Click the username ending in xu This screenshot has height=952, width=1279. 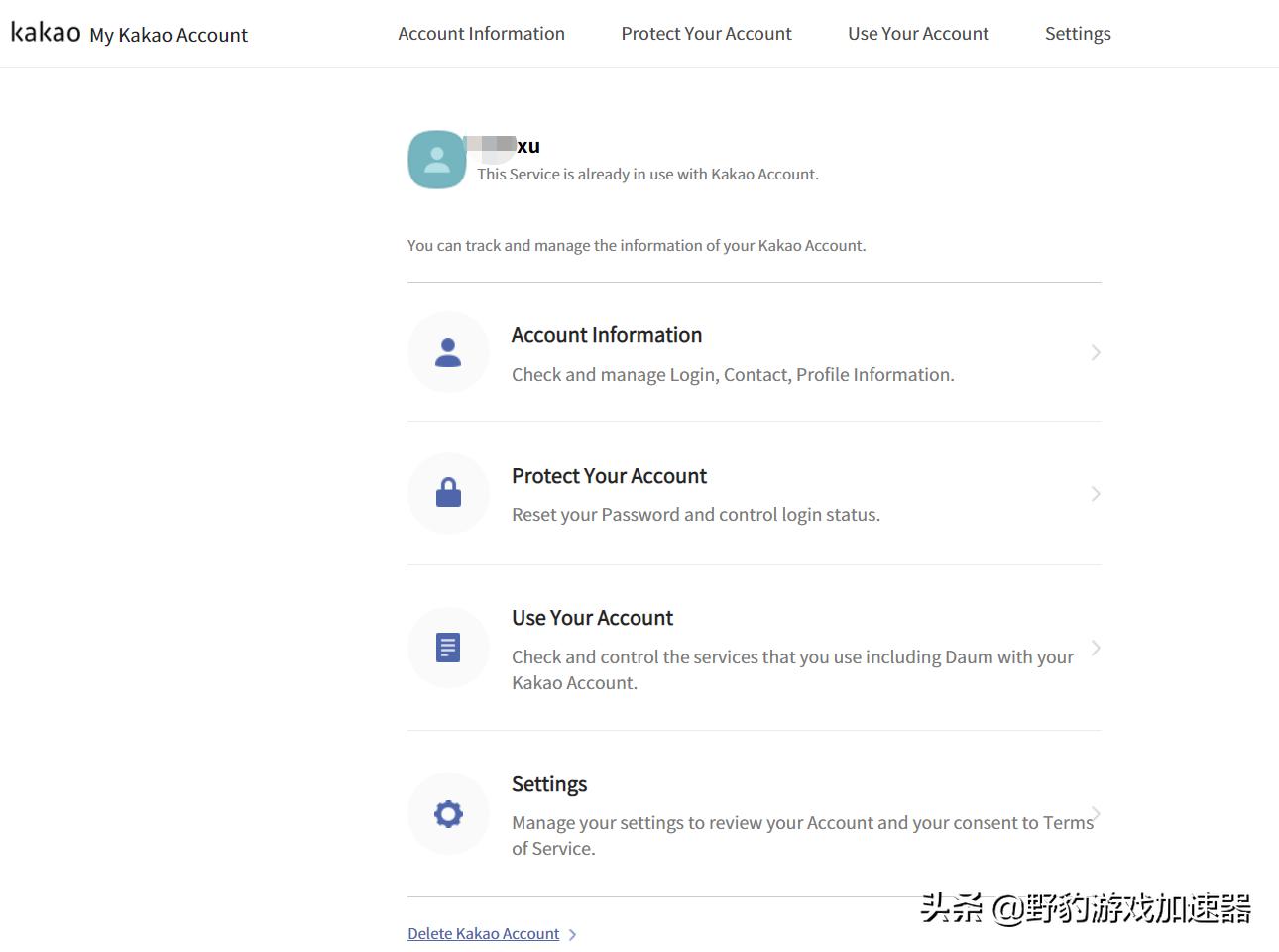coord(508,146)
